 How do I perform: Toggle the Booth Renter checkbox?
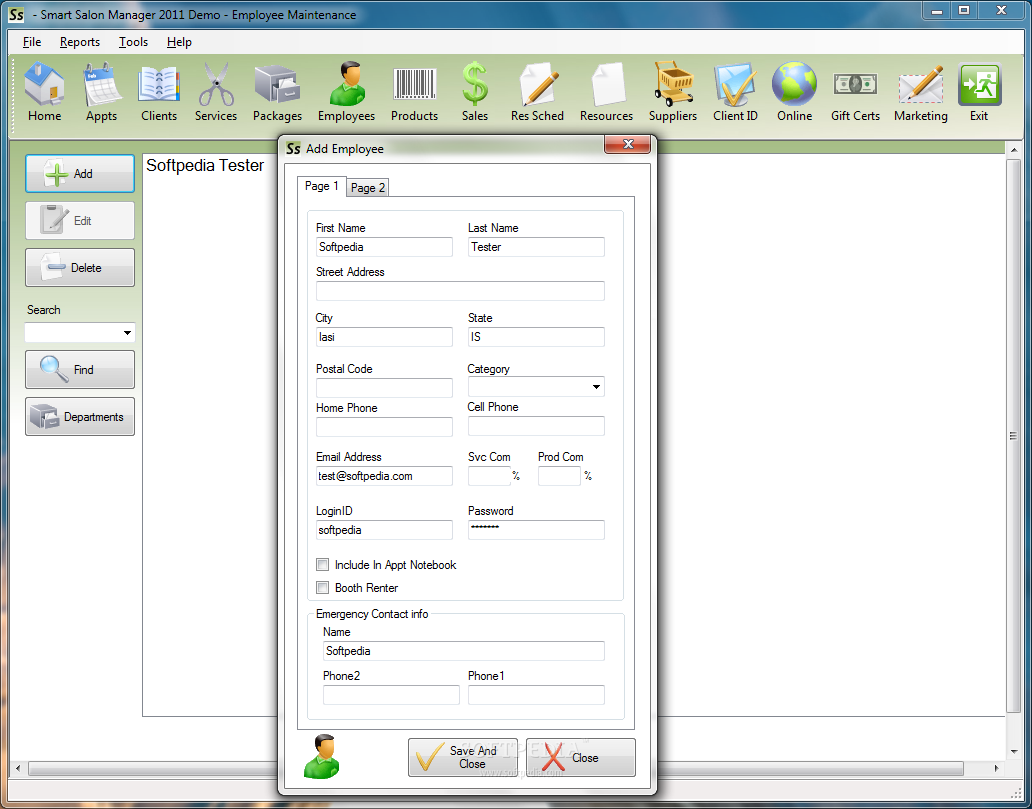(x=322, y=588)
